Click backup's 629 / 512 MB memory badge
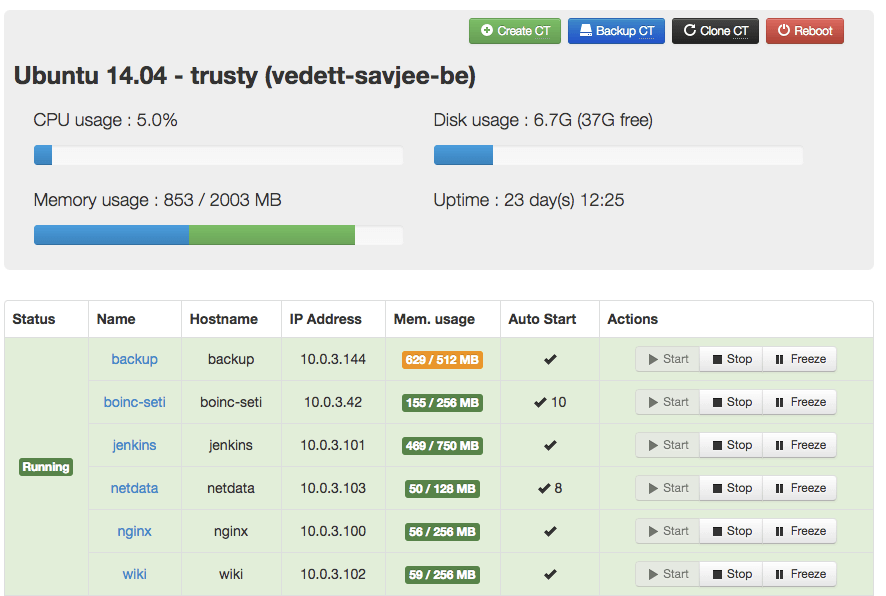 click(x=442, y=360)
